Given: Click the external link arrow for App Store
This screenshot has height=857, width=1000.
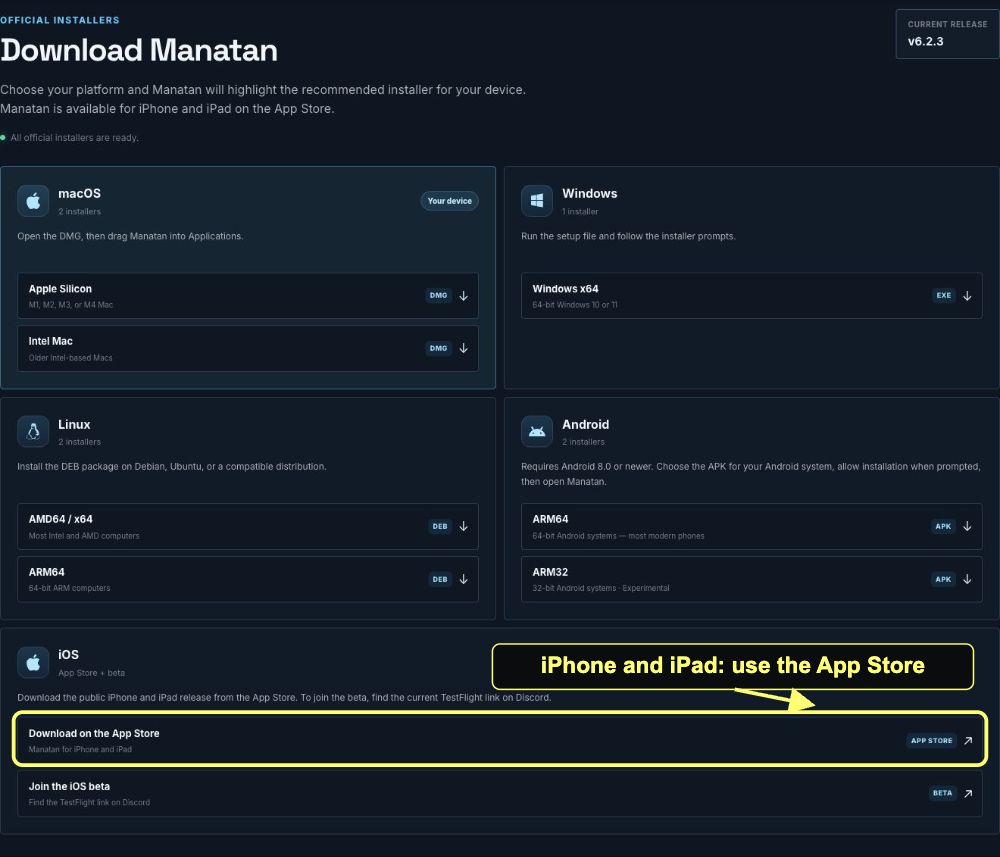Looking at the screenshot, I should pyautogui.click(x=968, y=740).
